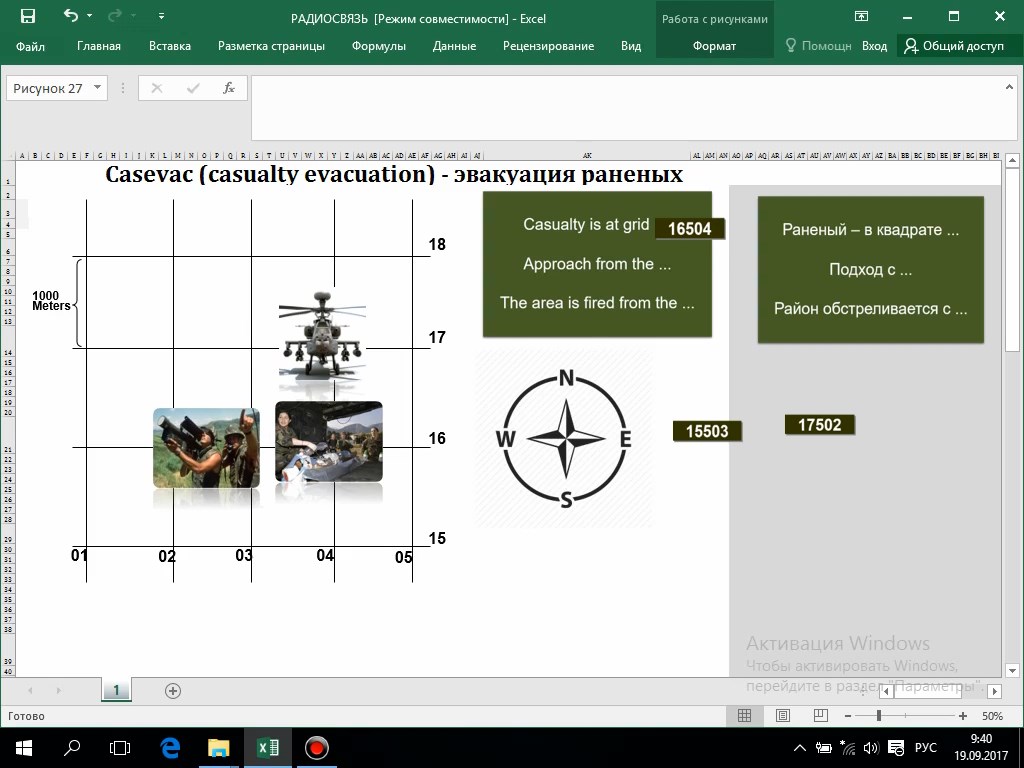The height and width of the screenshot is (768, 1024).
Task: Open File Explorer from the taskbar
Action: 219,748
